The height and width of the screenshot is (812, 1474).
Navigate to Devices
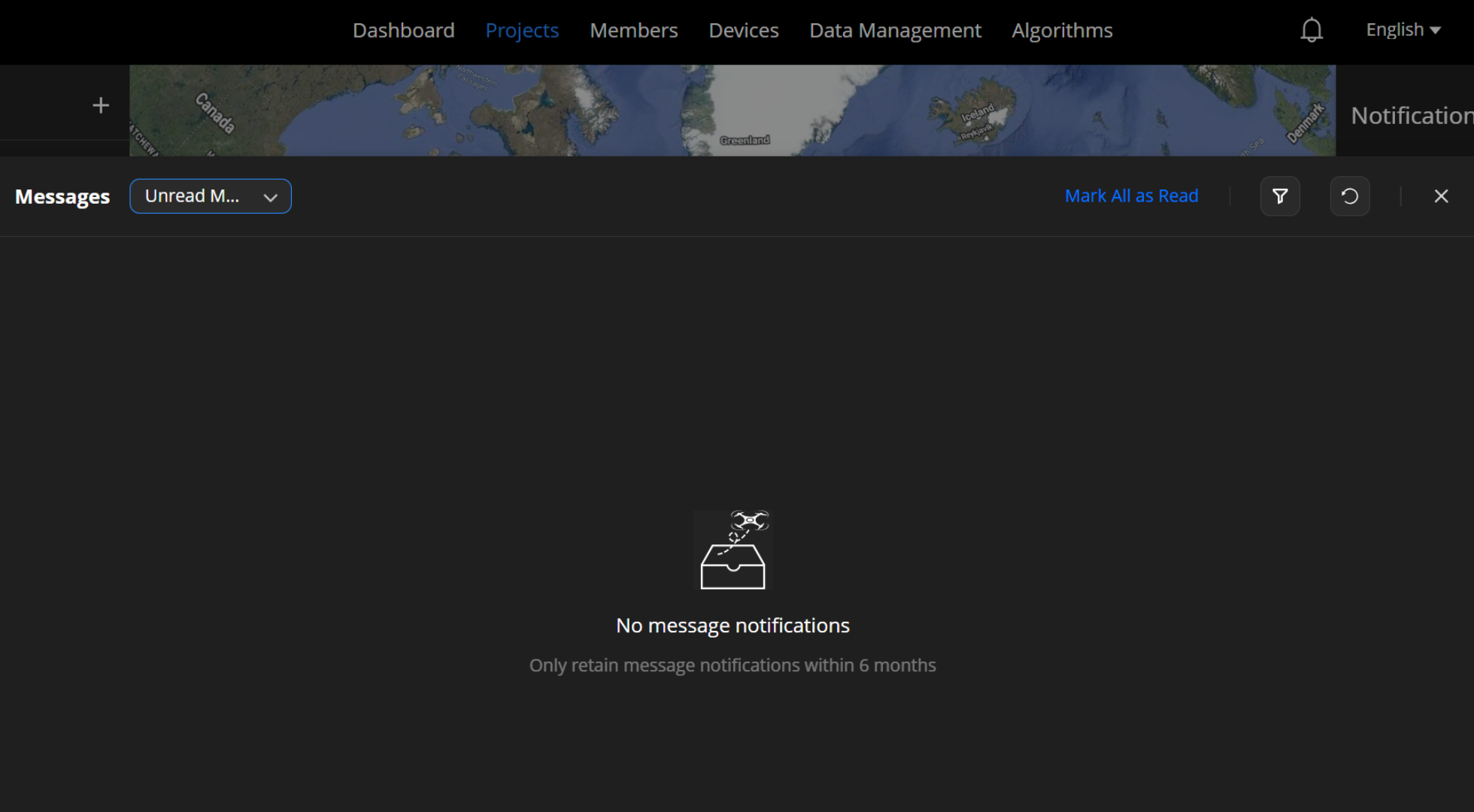pyautogui.click(x=743, y=30)
